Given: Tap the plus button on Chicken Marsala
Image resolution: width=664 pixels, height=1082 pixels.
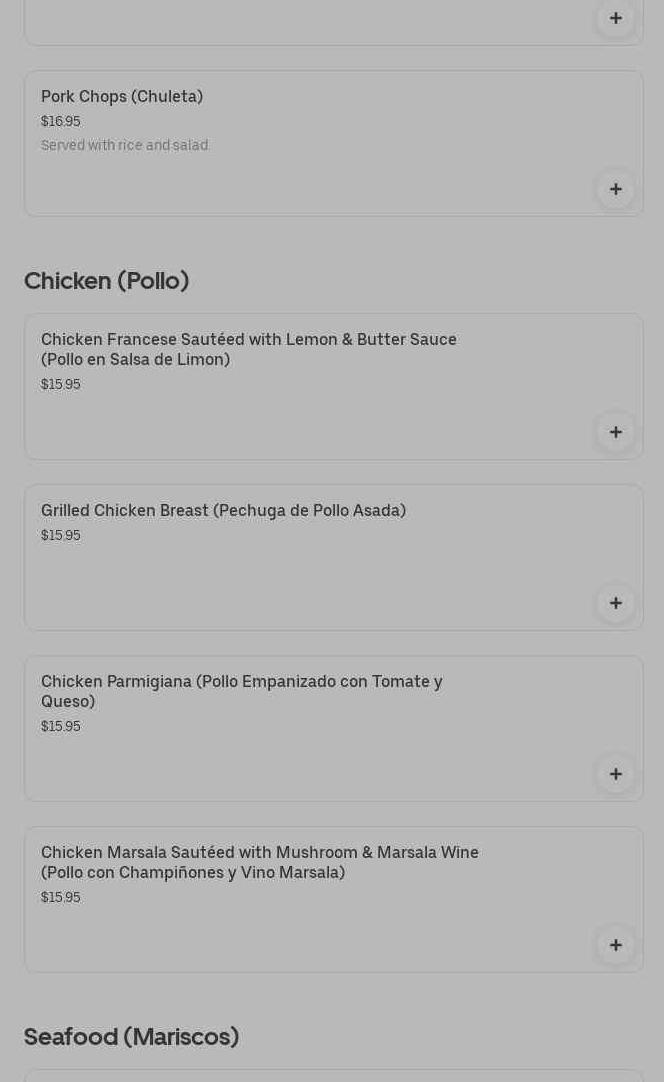Looking at the screenshot, I should [615, 945].
